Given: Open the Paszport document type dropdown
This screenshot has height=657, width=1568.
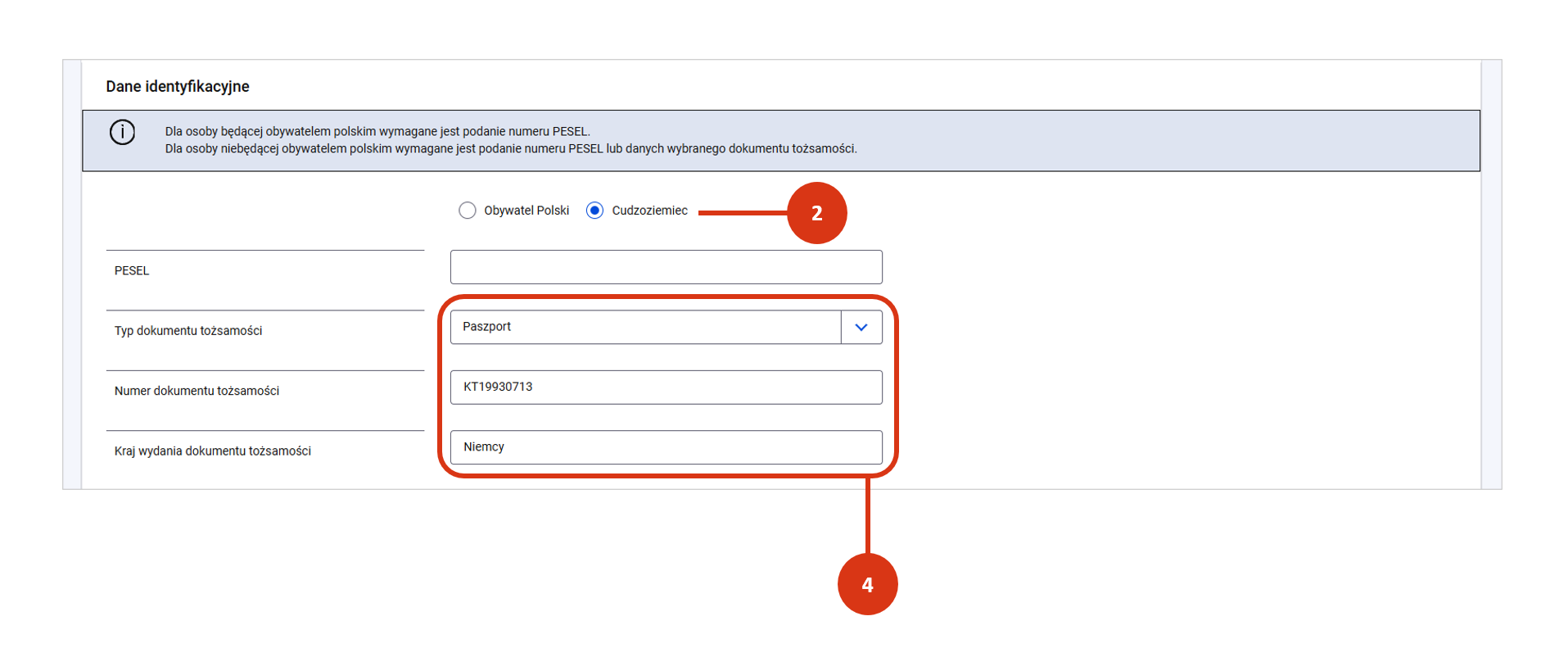Looking at the screenshot, I should coord(645,327).
